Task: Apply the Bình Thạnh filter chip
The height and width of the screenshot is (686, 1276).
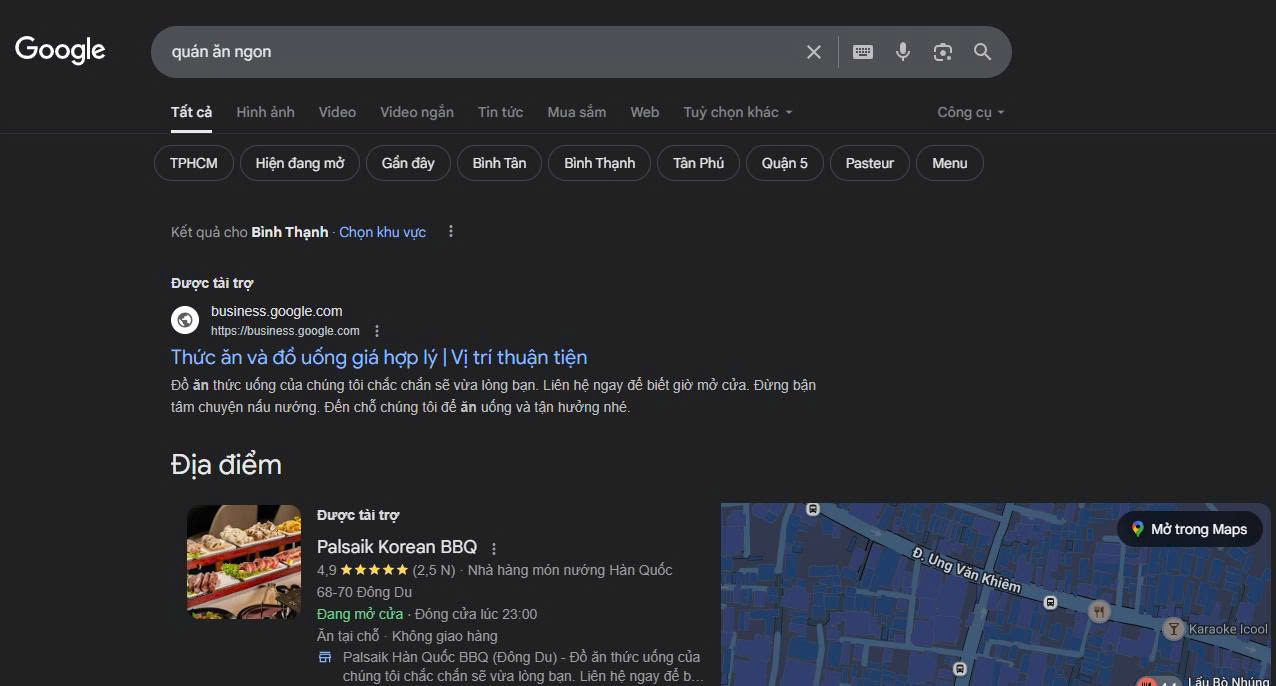Action: point(599,163)
